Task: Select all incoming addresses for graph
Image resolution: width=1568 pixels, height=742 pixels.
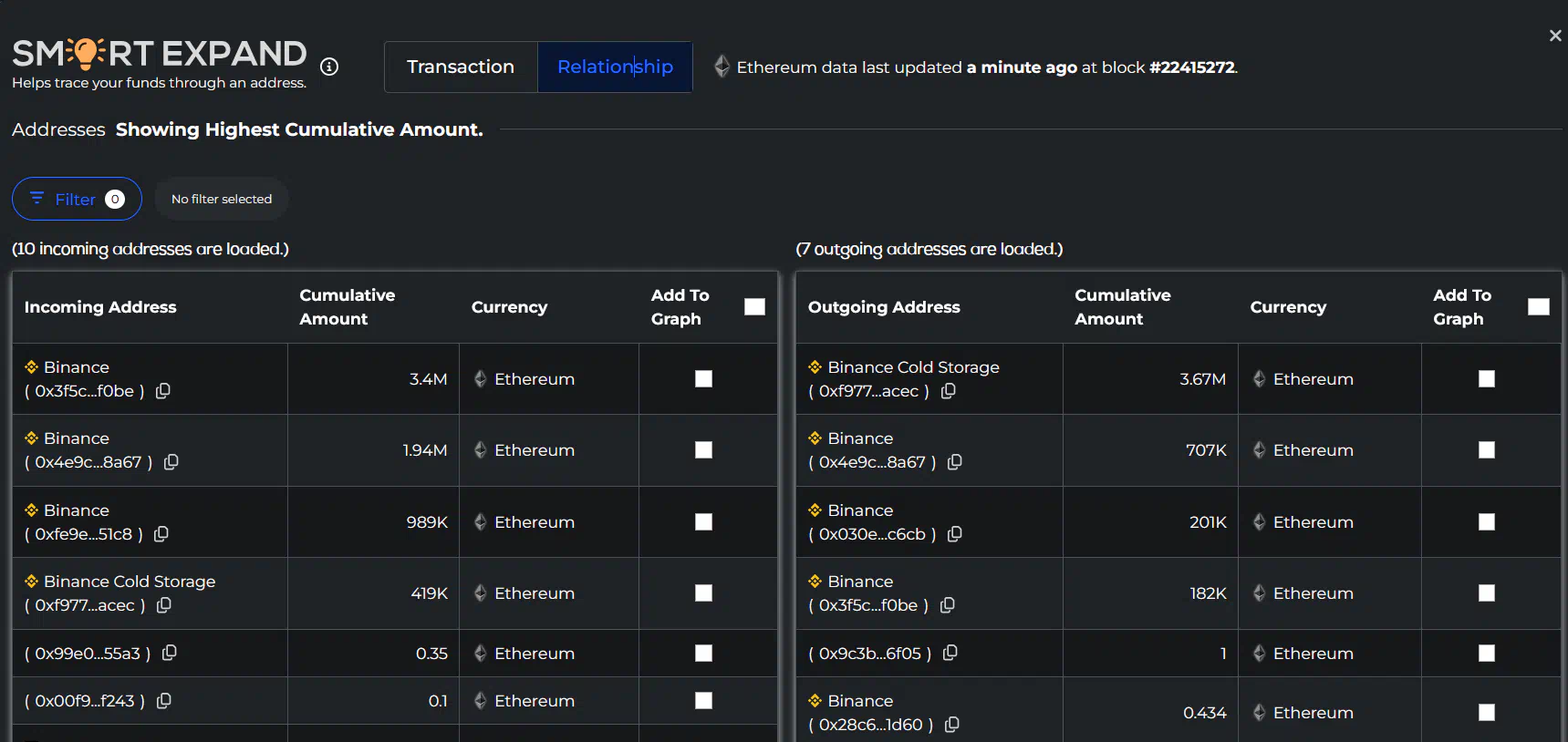Action: (x=755, y=306)
